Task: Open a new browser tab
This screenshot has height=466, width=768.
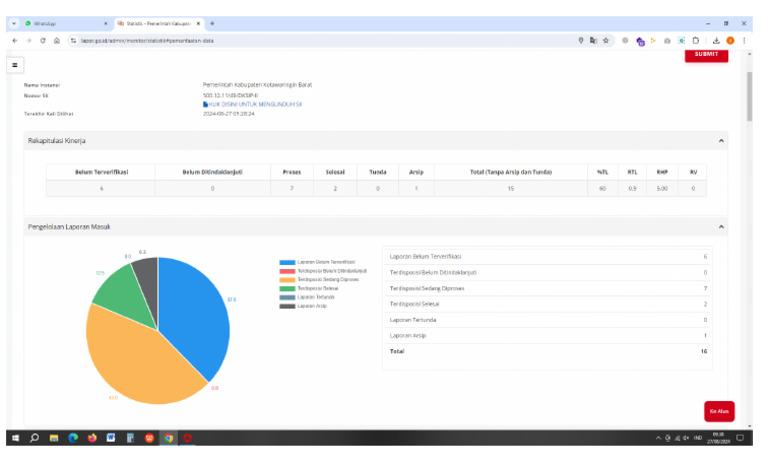Action: click(x=212, y=23)
